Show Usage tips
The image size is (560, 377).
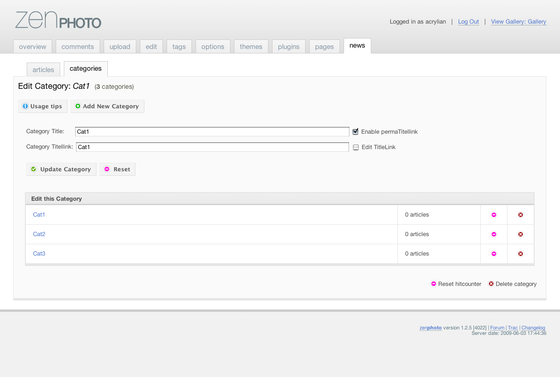(42, 106)
